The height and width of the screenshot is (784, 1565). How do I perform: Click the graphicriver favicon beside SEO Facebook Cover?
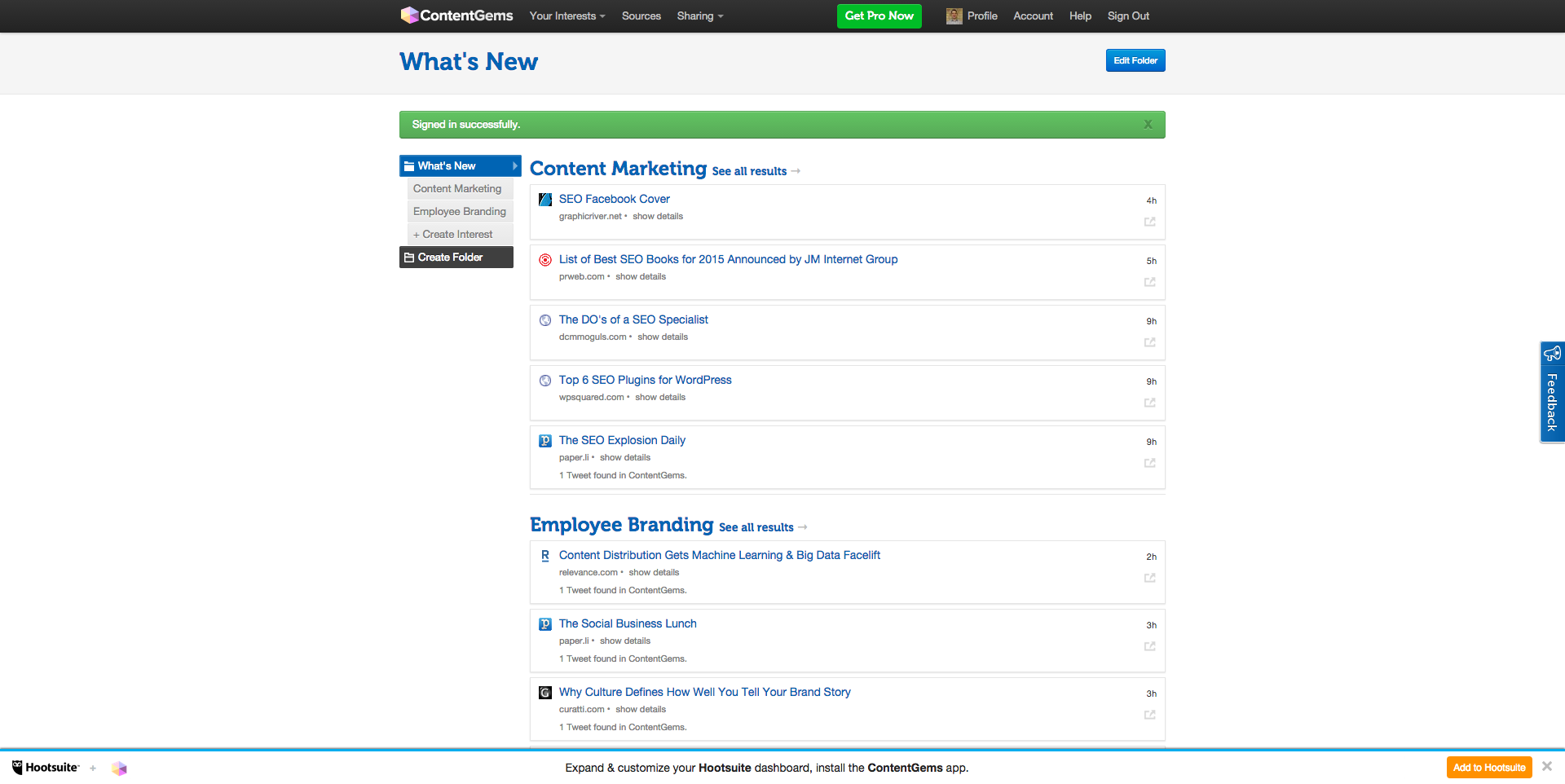coord(545,200)
